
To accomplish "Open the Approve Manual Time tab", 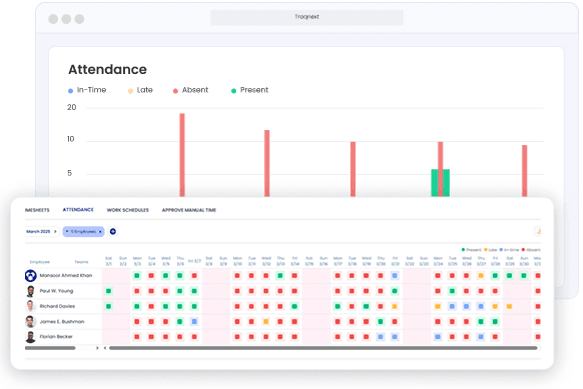I will (189, 210).
